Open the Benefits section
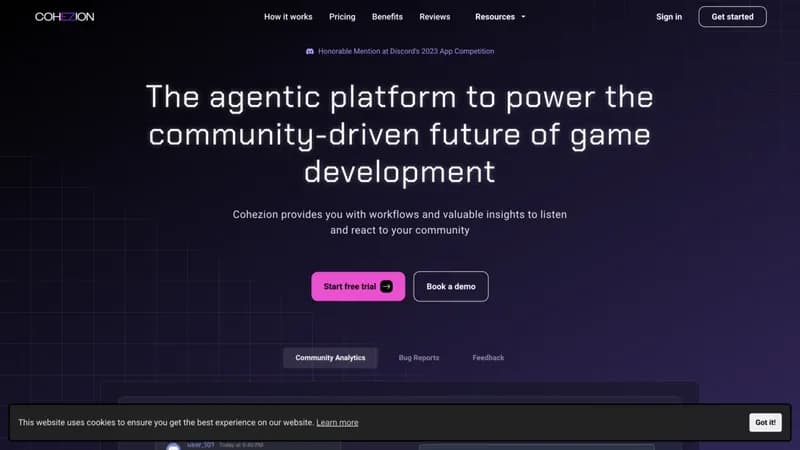The height and width of the screenshot is (450, 800). coord(387,17)
